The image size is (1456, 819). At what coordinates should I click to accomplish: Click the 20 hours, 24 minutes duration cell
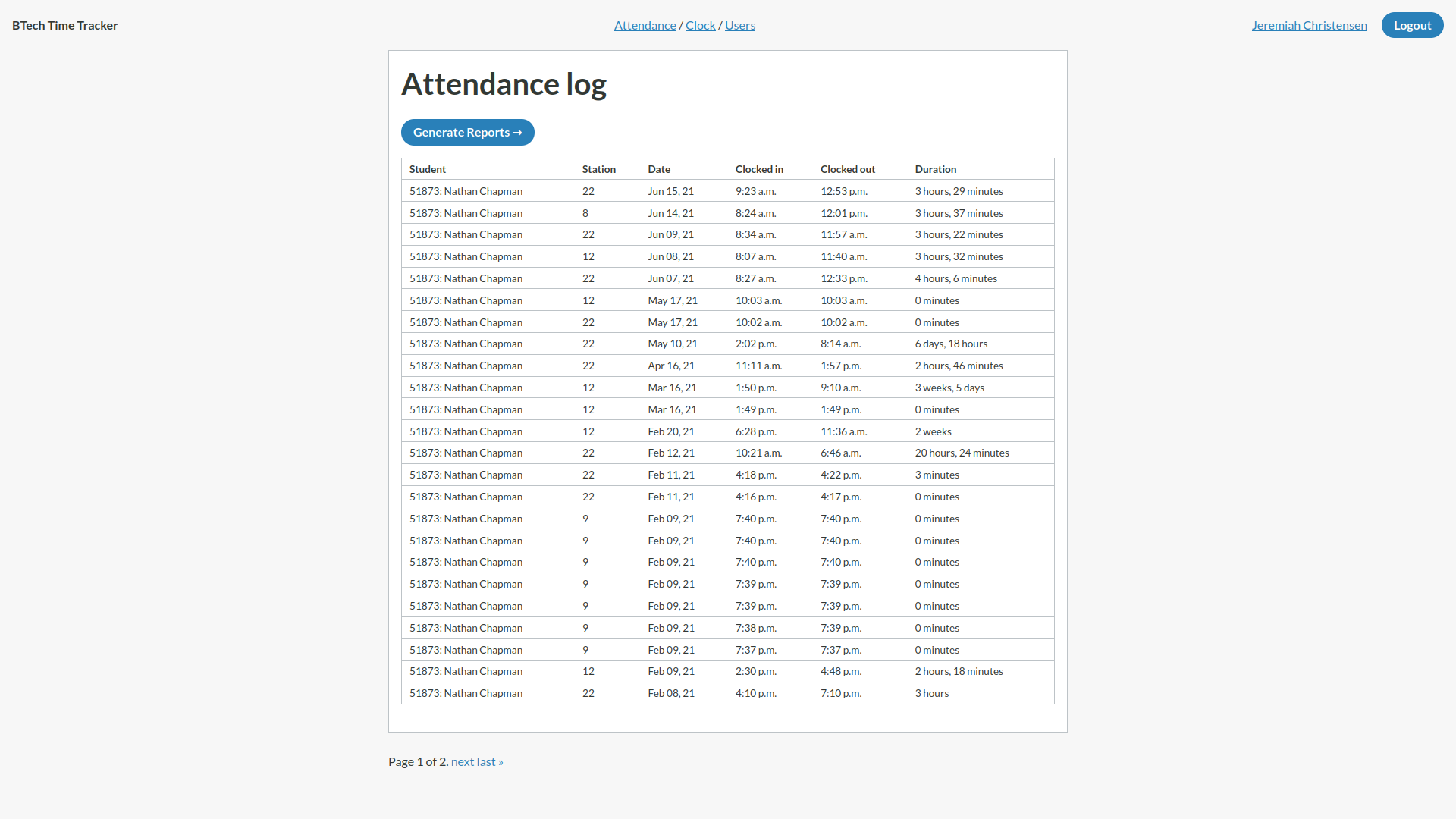(x=962, y=453)
